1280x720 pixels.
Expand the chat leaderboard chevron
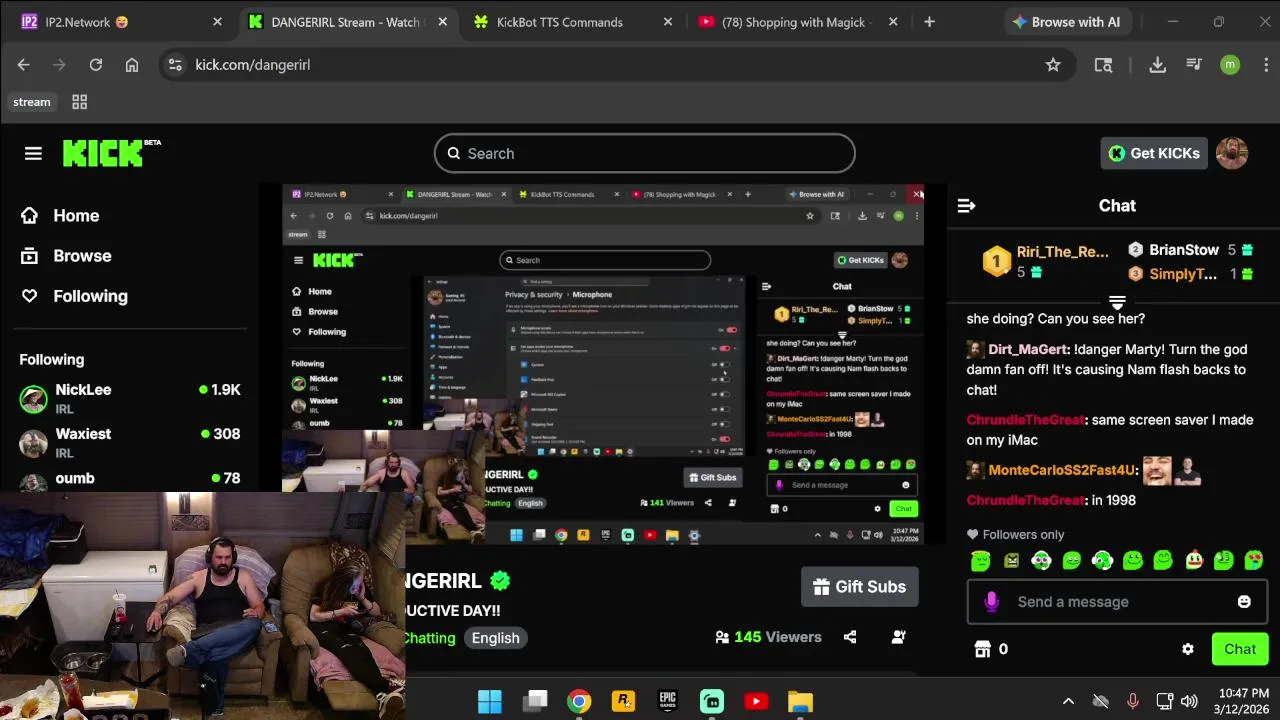(x=1117, y=301)
